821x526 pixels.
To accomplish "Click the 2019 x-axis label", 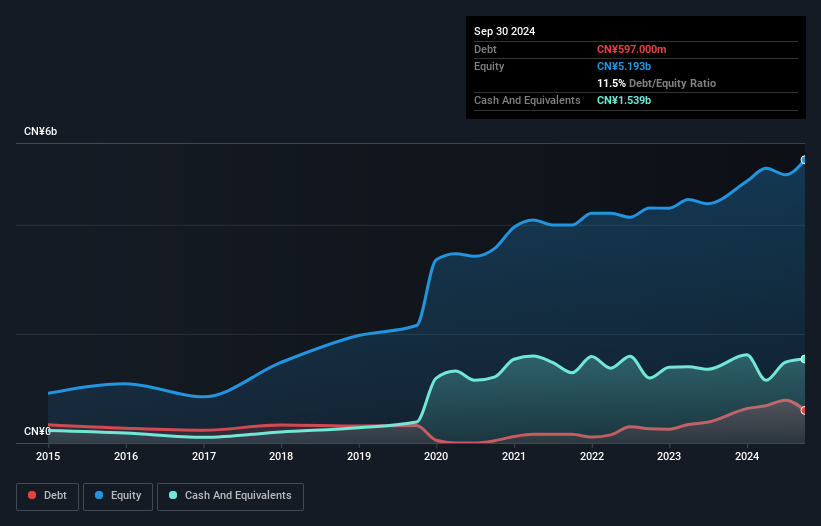I will (x=359, y=456).
